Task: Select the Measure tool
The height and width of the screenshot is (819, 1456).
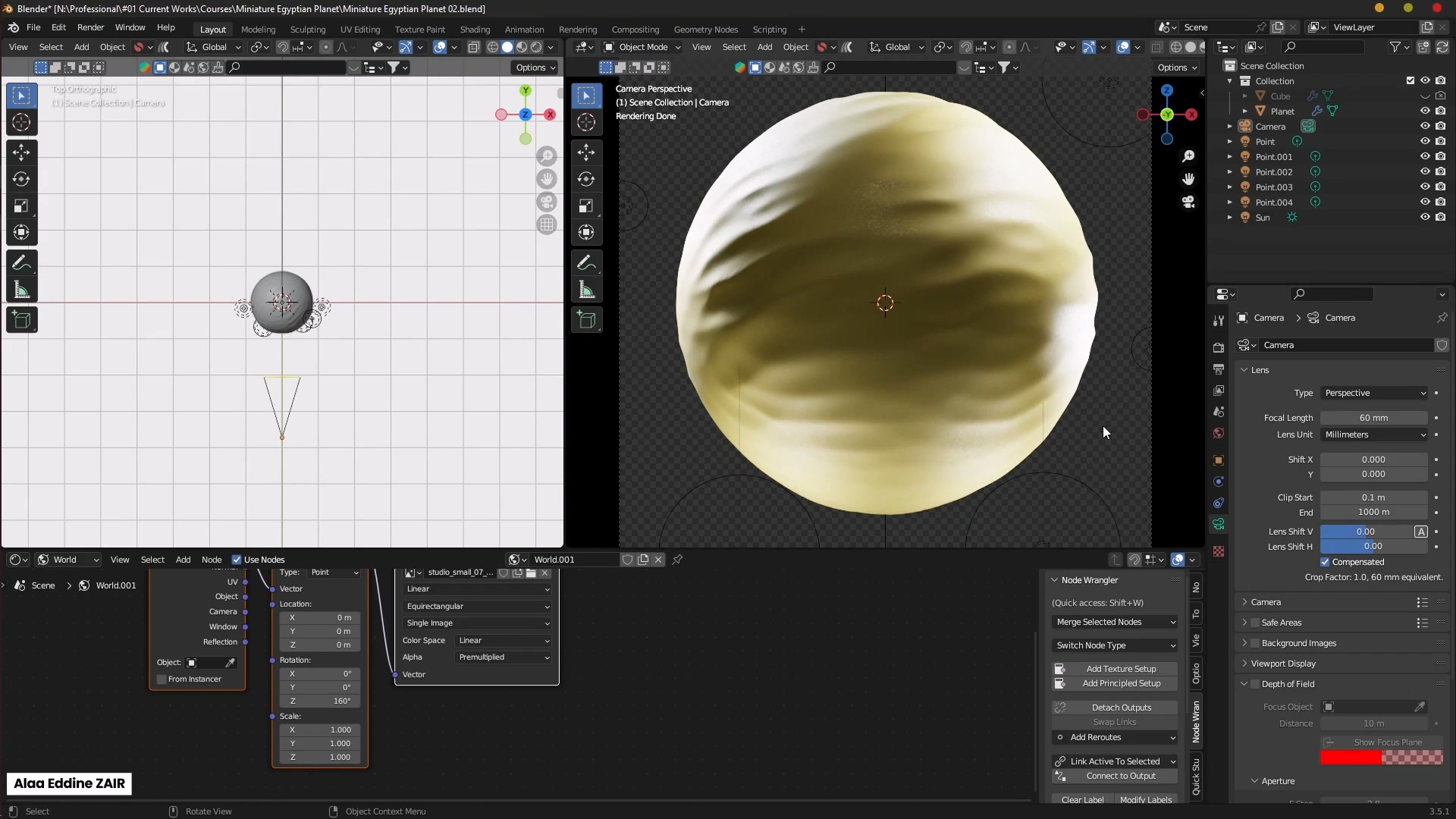Action: pyautogui.click(x=21, y=289)
